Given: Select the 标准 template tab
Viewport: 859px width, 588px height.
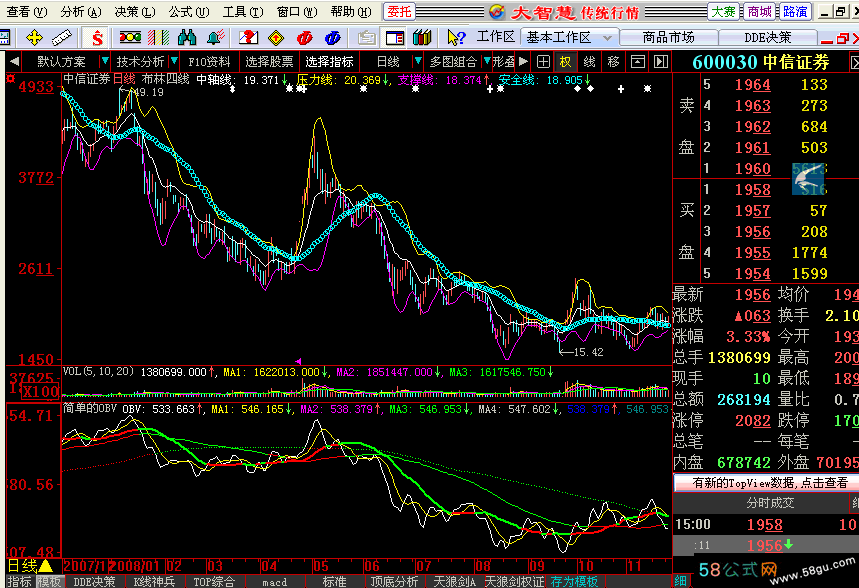Looking at the screenshot, I should coord(334,581).
